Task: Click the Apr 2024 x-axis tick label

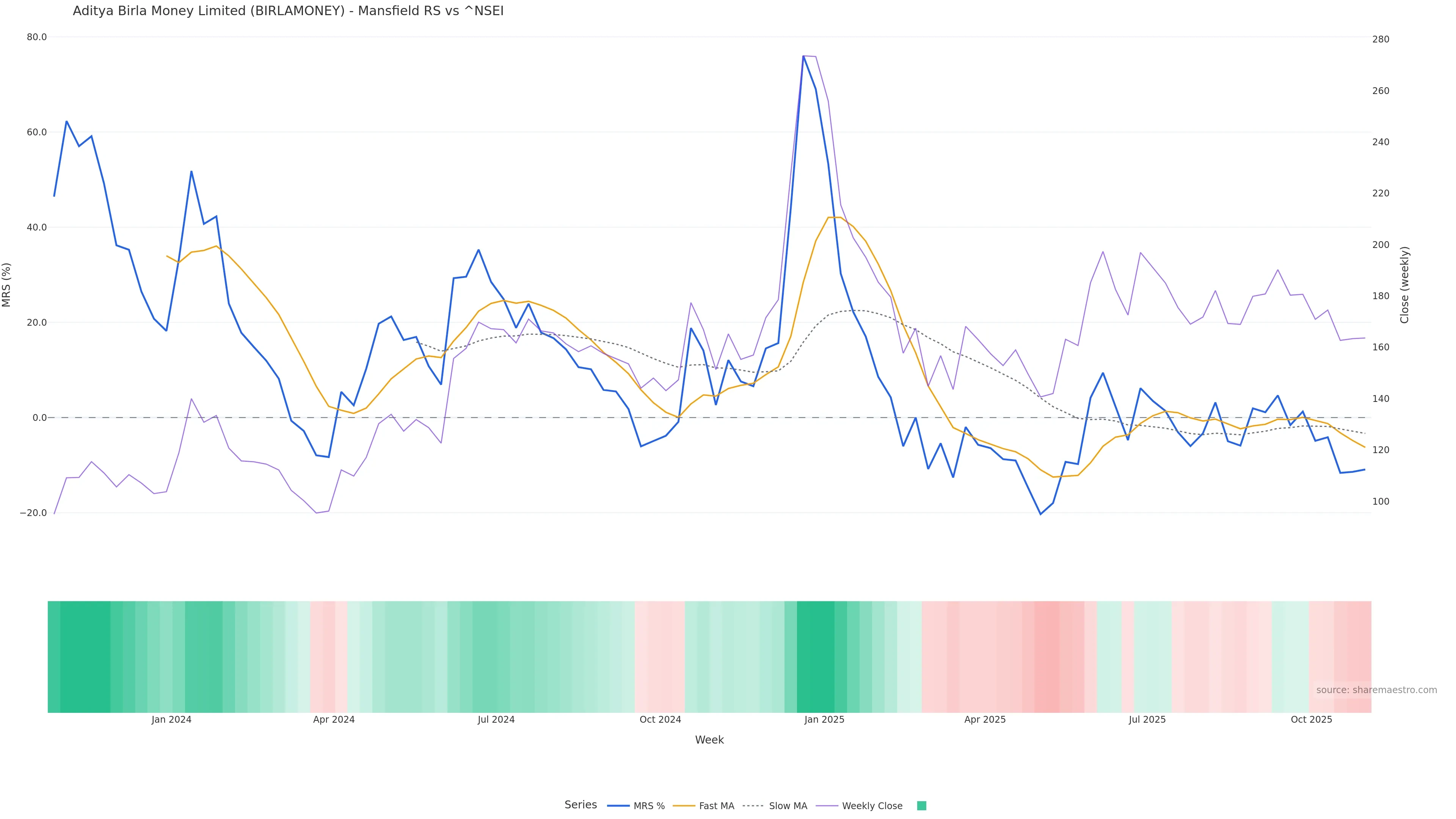Action: pos(334,720)
